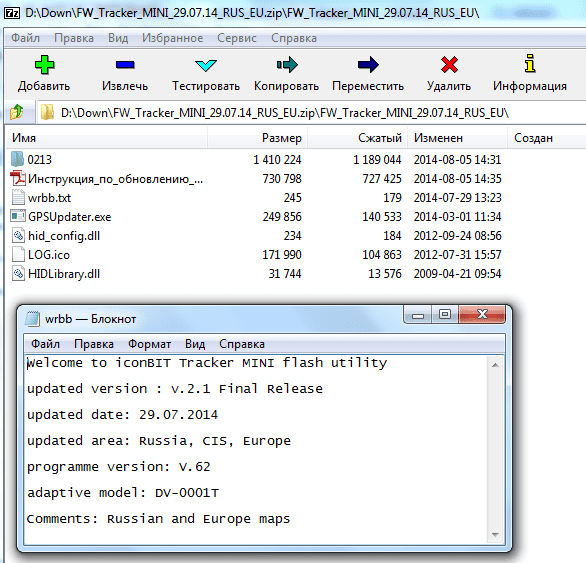
Task: Open the Справка menu in Notepad
Action: coord(242,344)
